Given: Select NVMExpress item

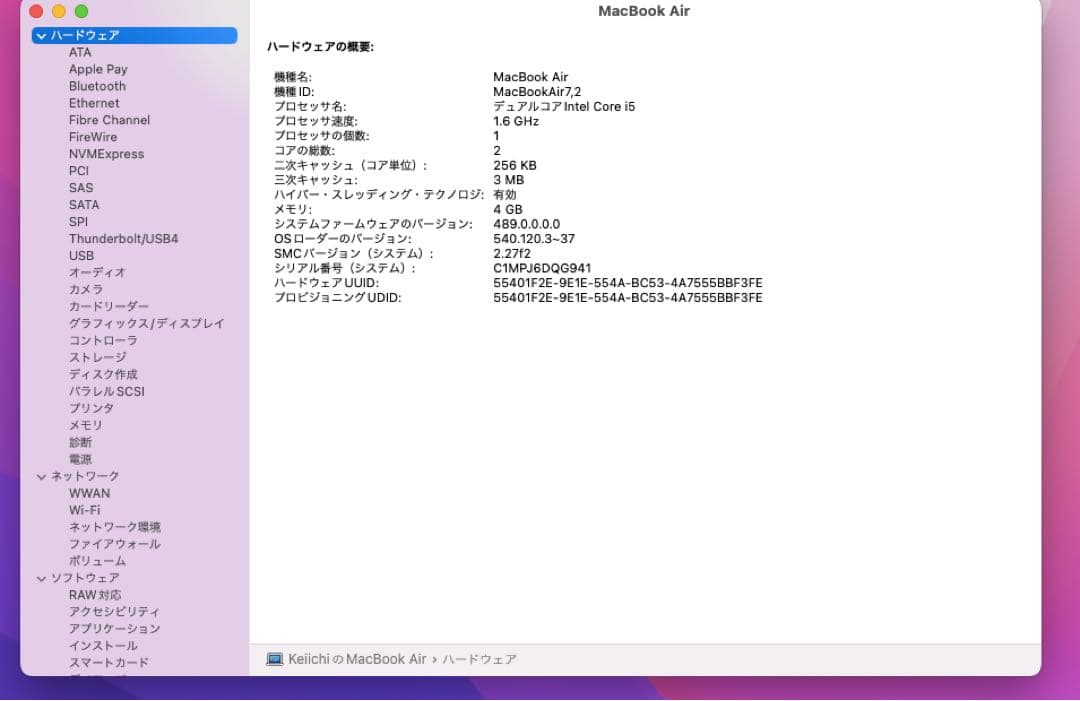Looking at the screenshot, I should pos(106,154).
